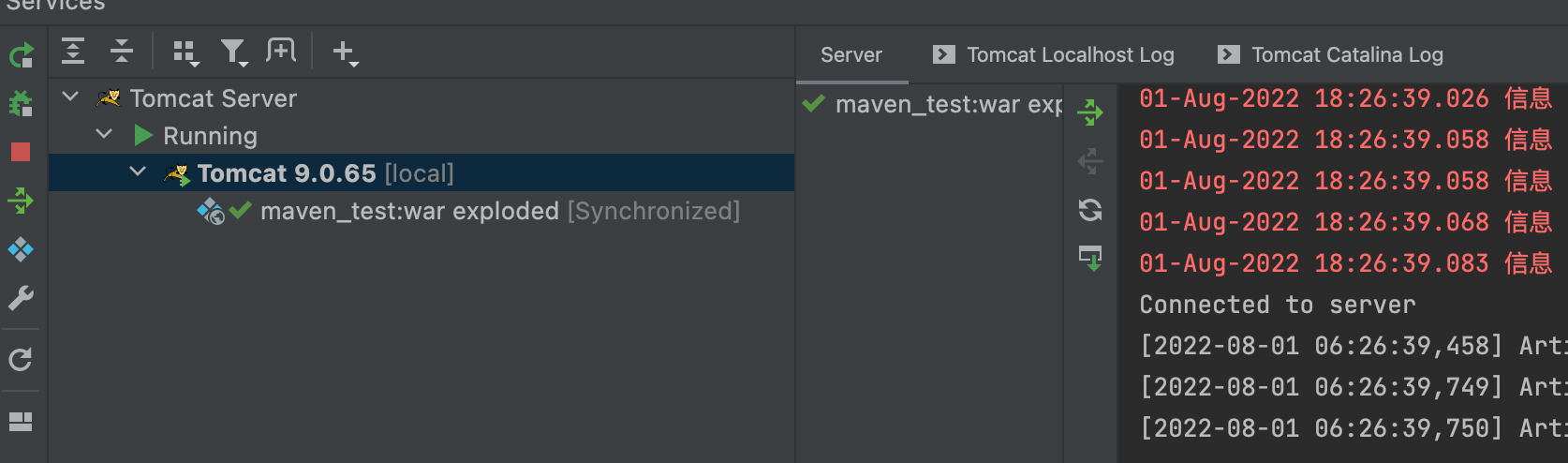1568x463 pixels.
Task: Click the Debug server bug icon
Action: click(x=21, y=103)
